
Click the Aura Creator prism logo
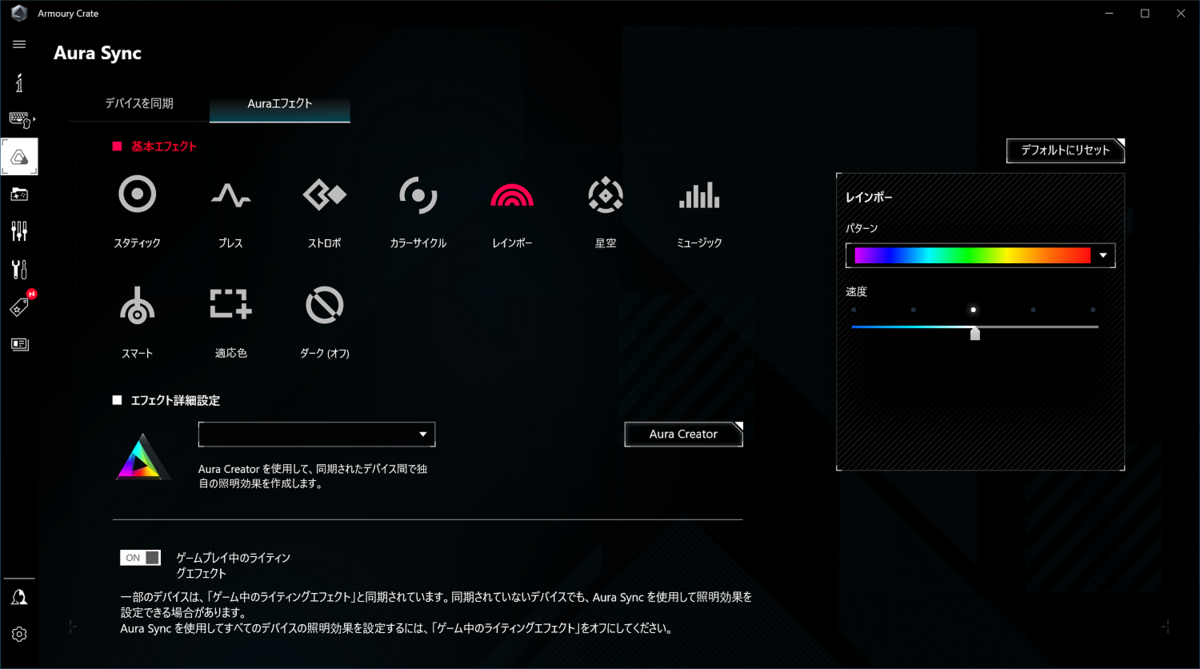(x=142, y=457)
